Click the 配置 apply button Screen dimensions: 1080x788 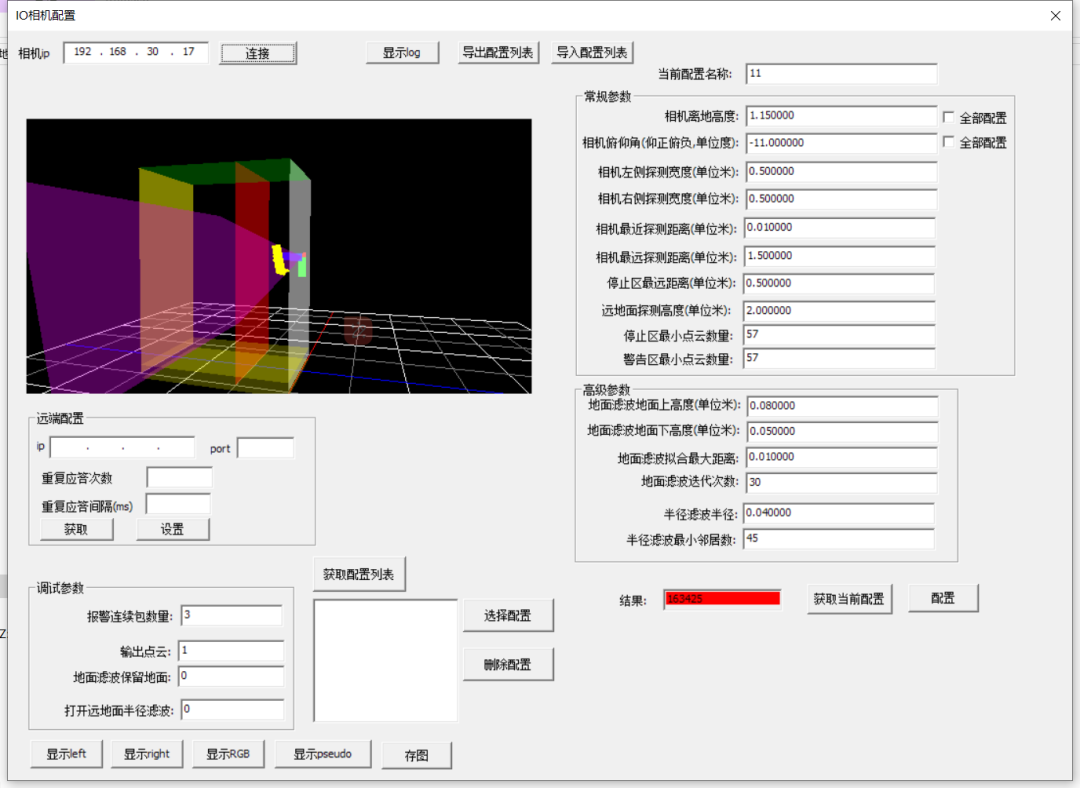coord(943,598)
